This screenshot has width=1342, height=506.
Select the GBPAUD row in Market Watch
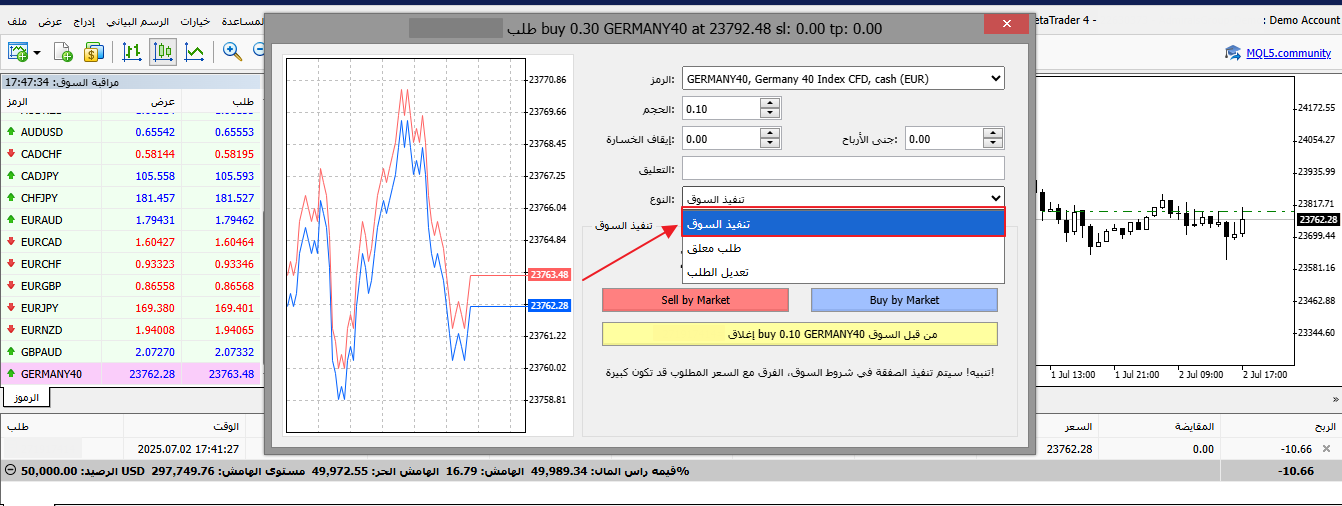tap(131, 352)
